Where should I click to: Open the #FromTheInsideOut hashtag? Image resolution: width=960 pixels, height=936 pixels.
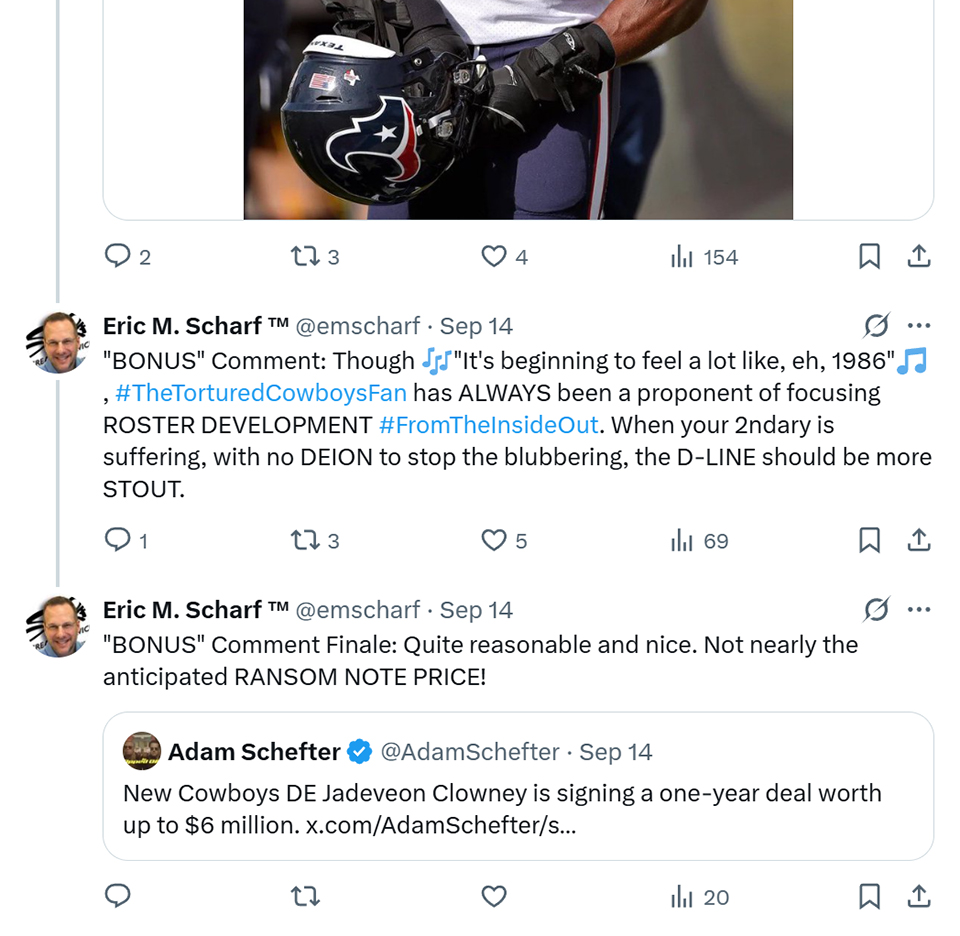(x=488, y=425)
